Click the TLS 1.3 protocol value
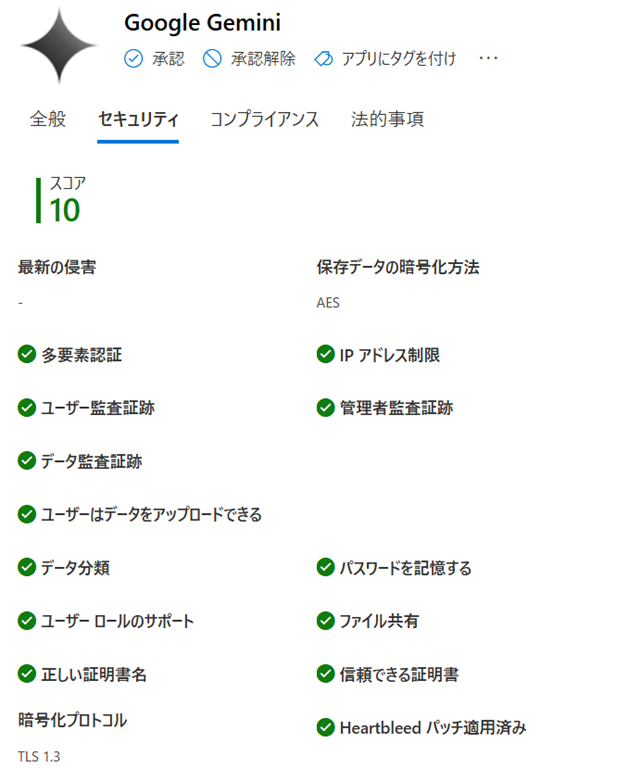This screenshot has height=768, width=641. pyautogui.click(x=40, y=756)
